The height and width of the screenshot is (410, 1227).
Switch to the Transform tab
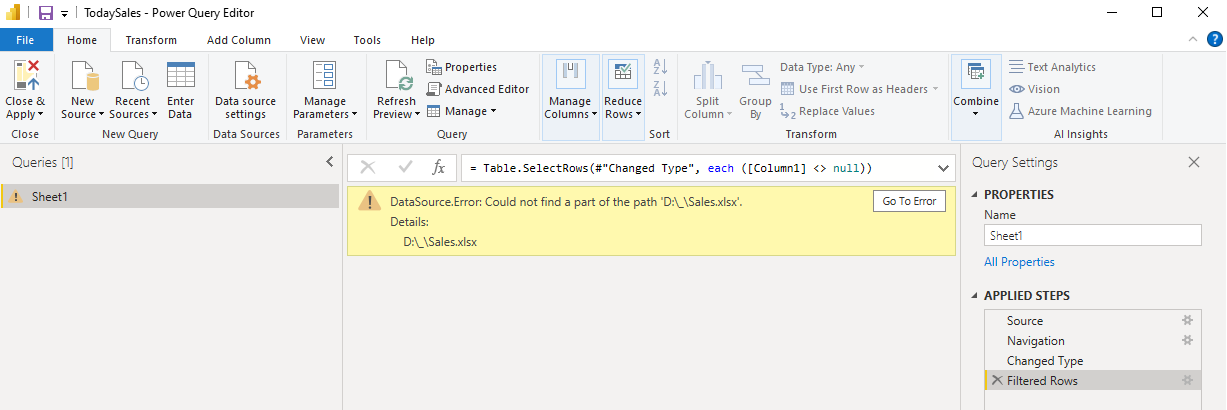click(151, 40)
